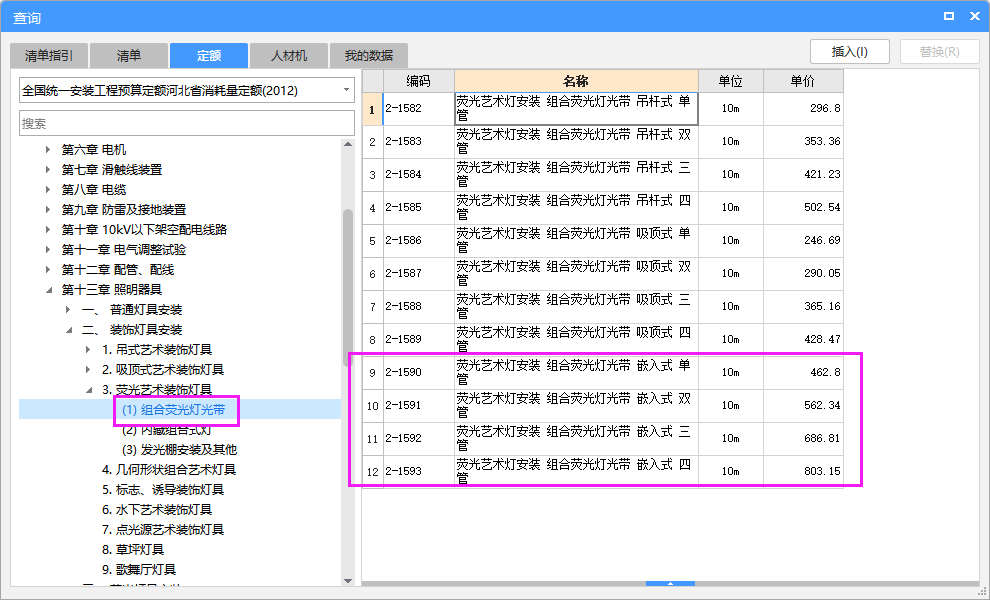Image resolution: width=990 pixels, height=600 pixels.
Task: Expand 第九章 防雷及接地装置 node
Action: tap(48, 210)
